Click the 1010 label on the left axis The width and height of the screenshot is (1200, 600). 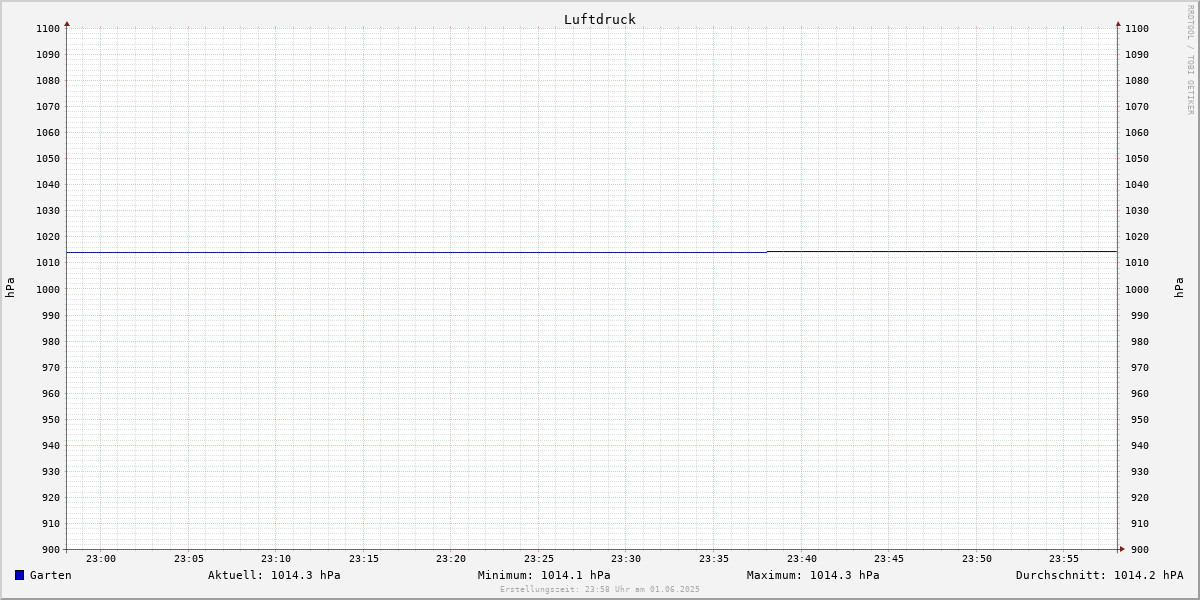point(48,263)
